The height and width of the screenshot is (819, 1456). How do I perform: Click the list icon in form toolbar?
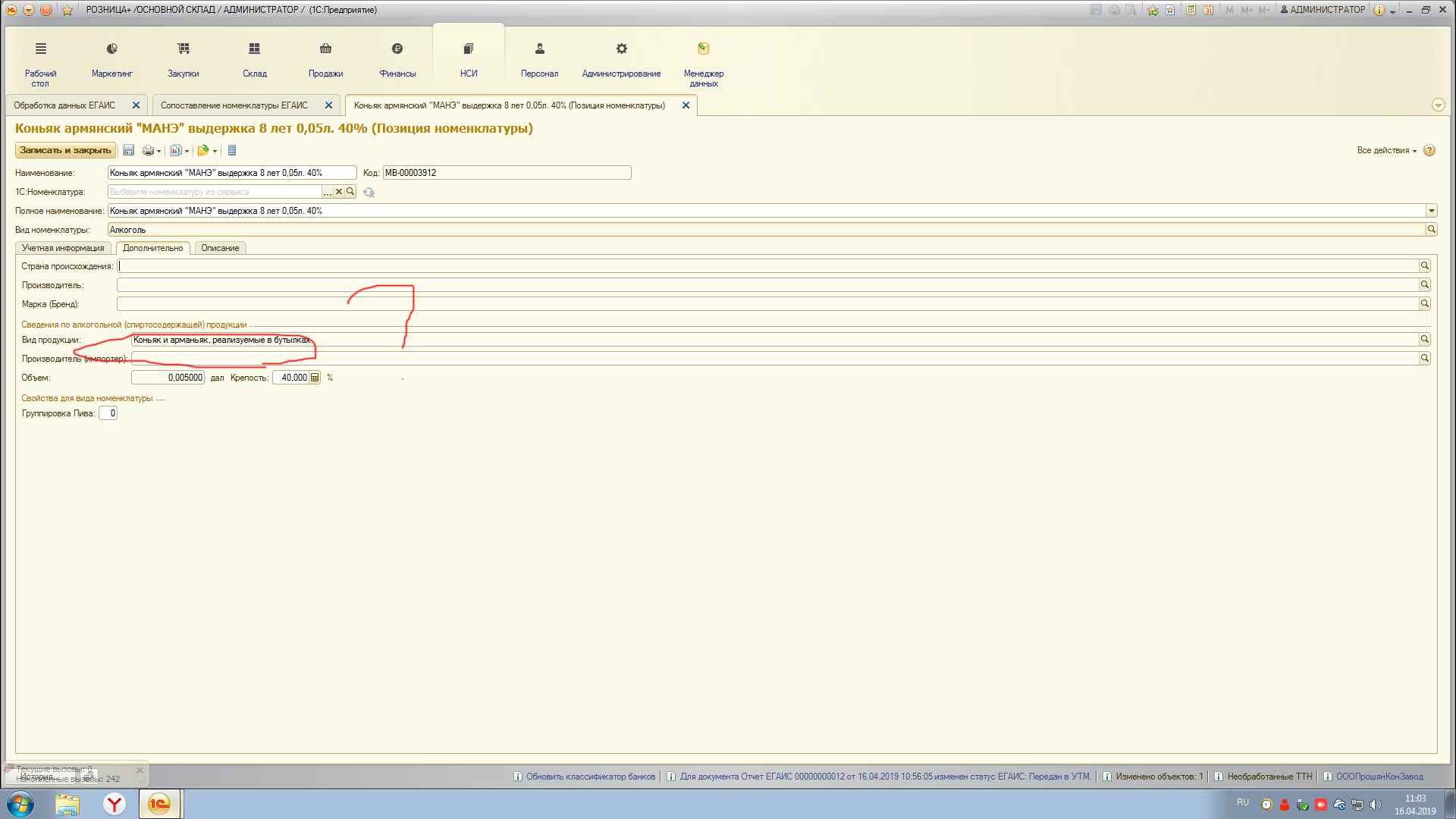[232, 150]
